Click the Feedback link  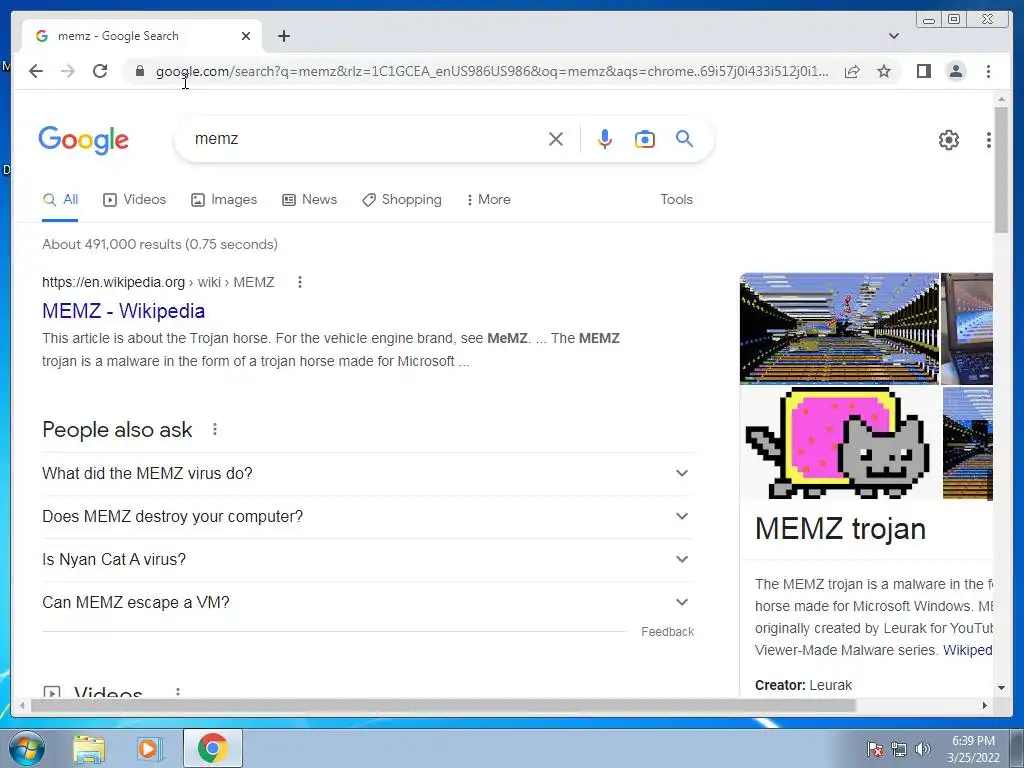click(x=667, y=632)
